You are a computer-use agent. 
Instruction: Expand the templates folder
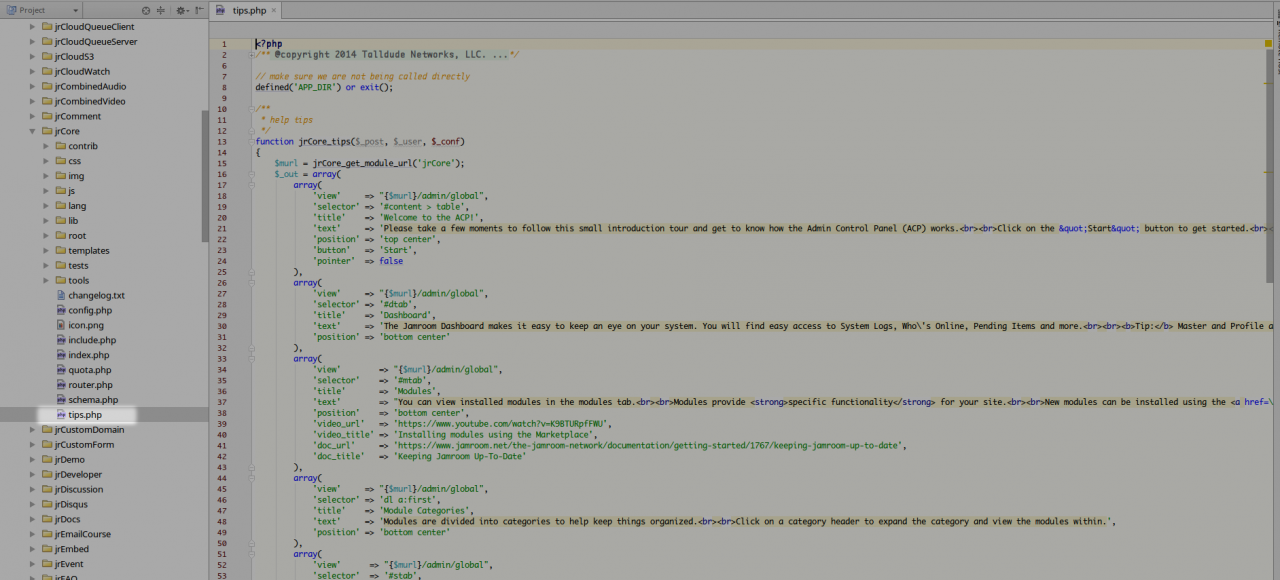coord(46,251)
